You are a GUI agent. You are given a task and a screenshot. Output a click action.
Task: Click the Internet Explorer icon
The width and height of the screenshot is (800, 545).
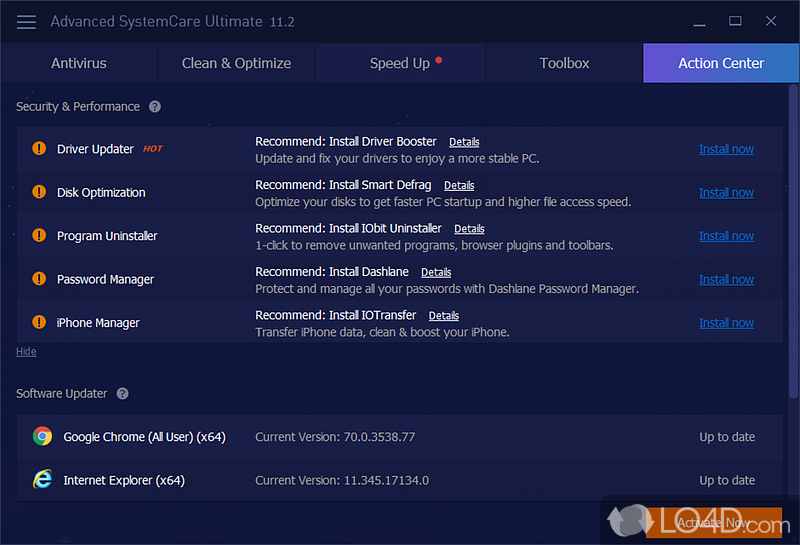click(x=42, y=479)
